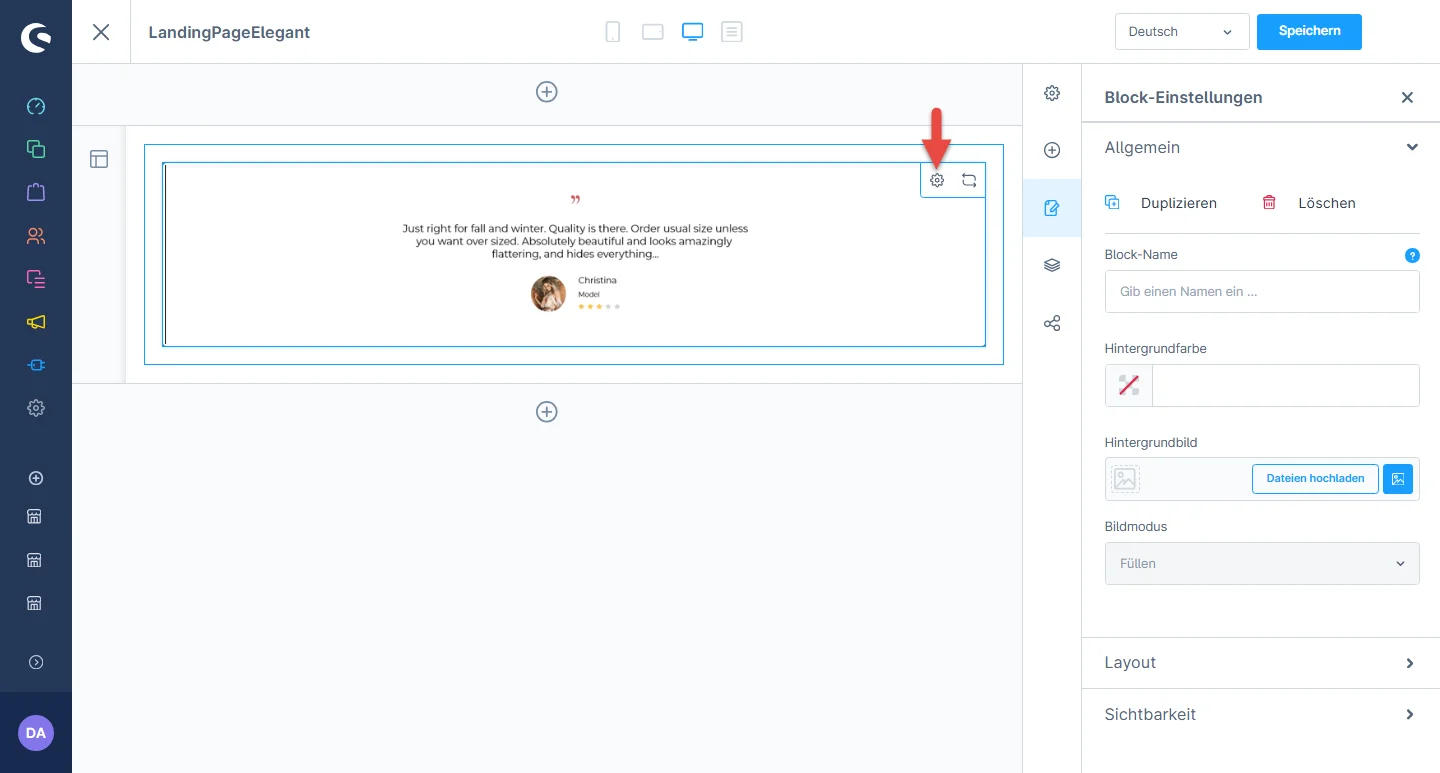Collapse the Allgemein section
The height and width of the screenshot is (773, 1440).
pos(1411,148)
